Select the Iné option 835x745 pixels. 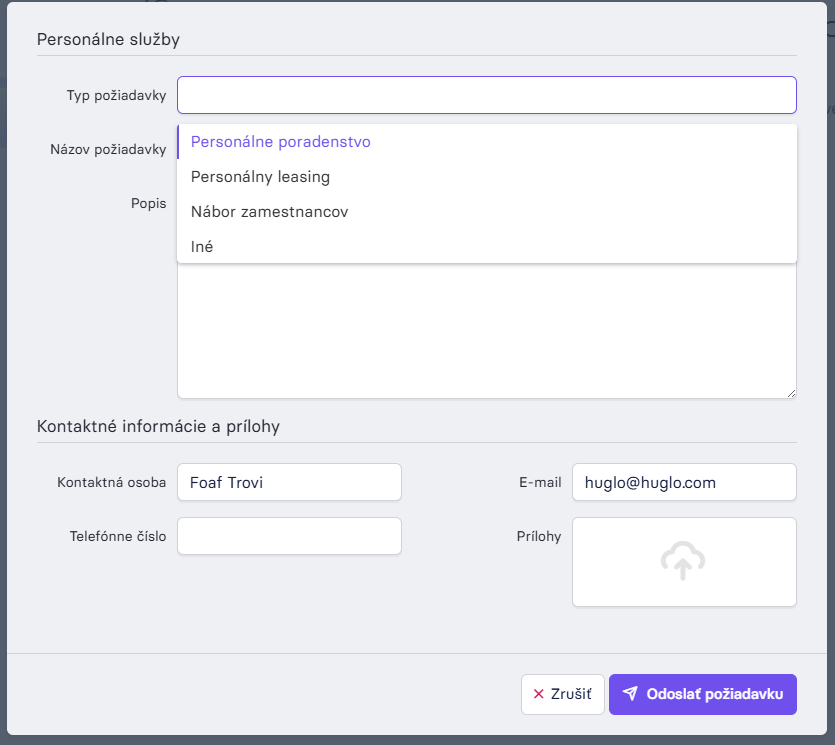click(x=487, y=247)
